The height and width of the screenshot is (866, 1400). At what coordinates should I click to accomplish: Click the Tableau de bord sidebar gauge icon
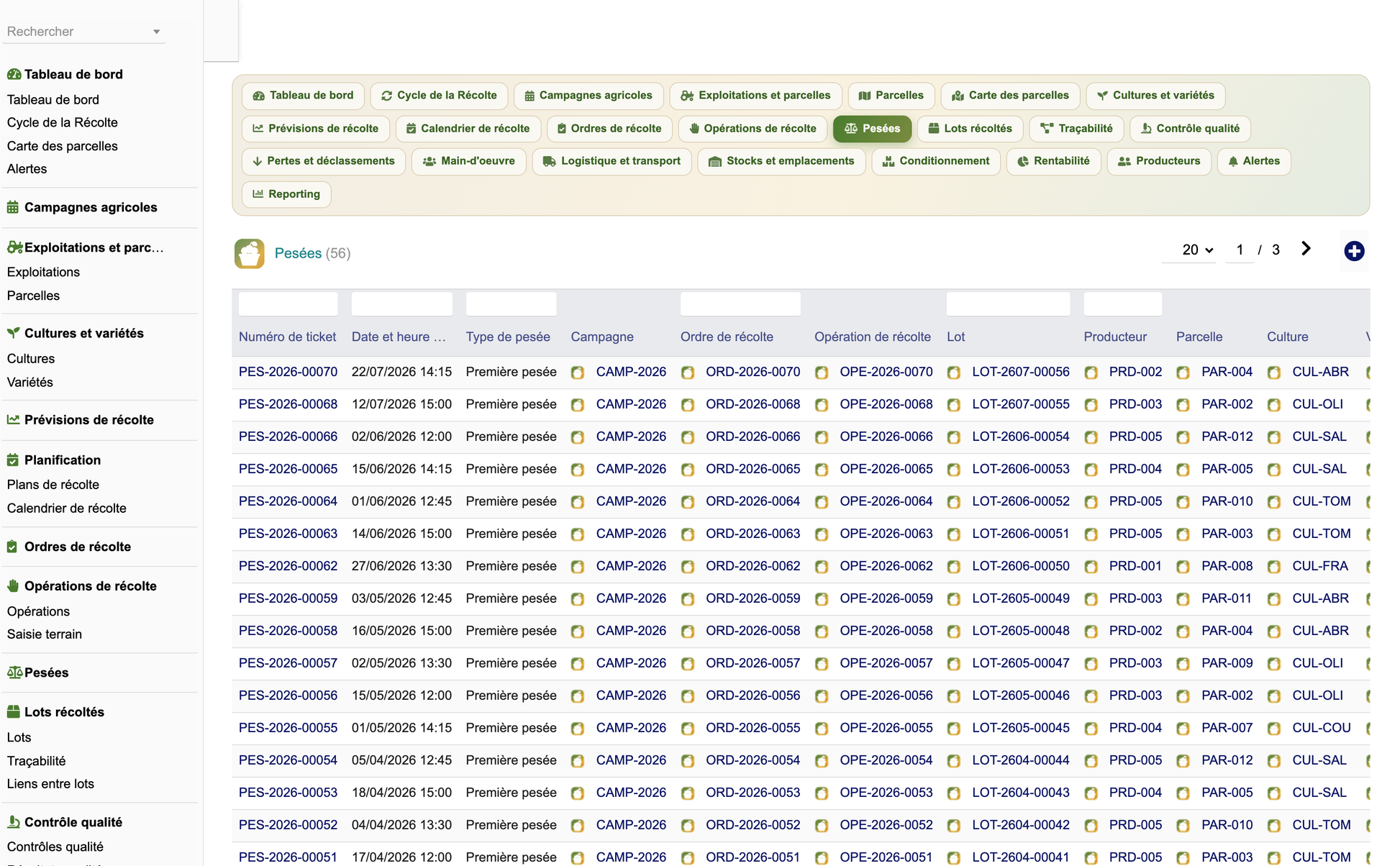pyautogui.click(x=14, y=74)
